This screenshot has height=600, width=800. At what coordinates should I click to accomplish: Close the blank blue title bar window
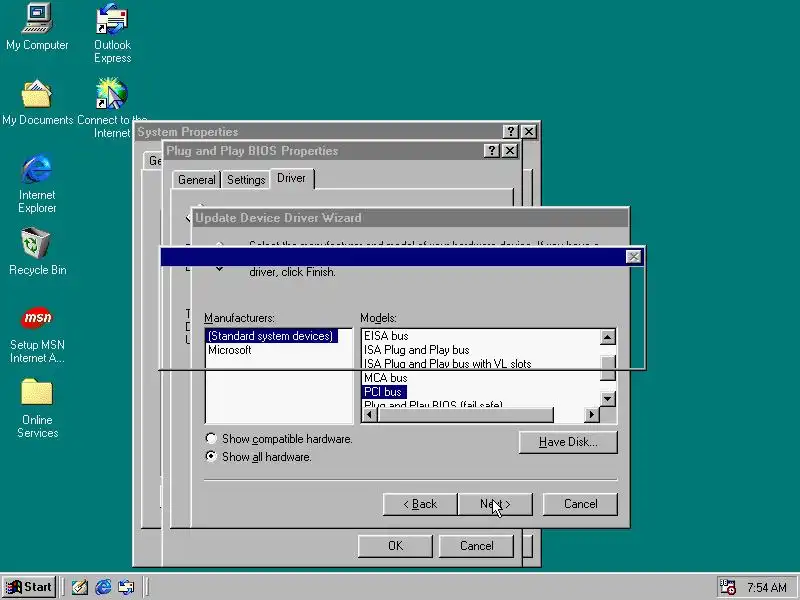coord(633,257)
